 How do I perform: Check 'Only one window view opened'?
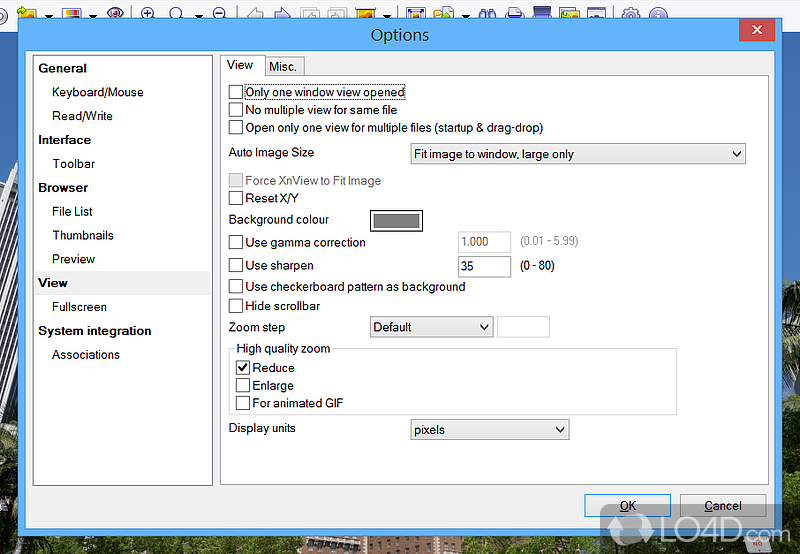click(235, 92)
